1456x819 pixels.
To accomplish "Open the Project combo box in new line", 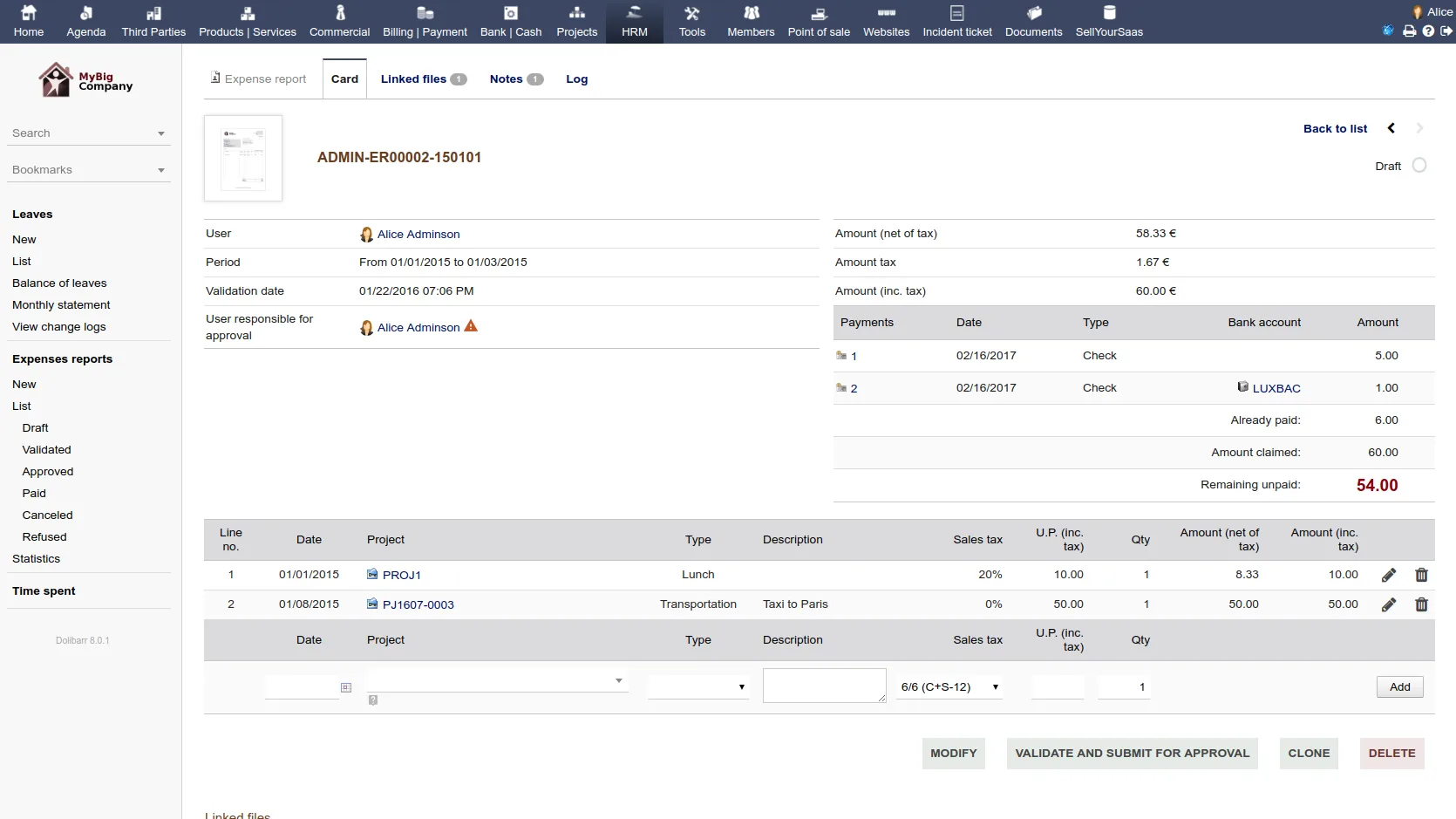I will pos(497,680).
